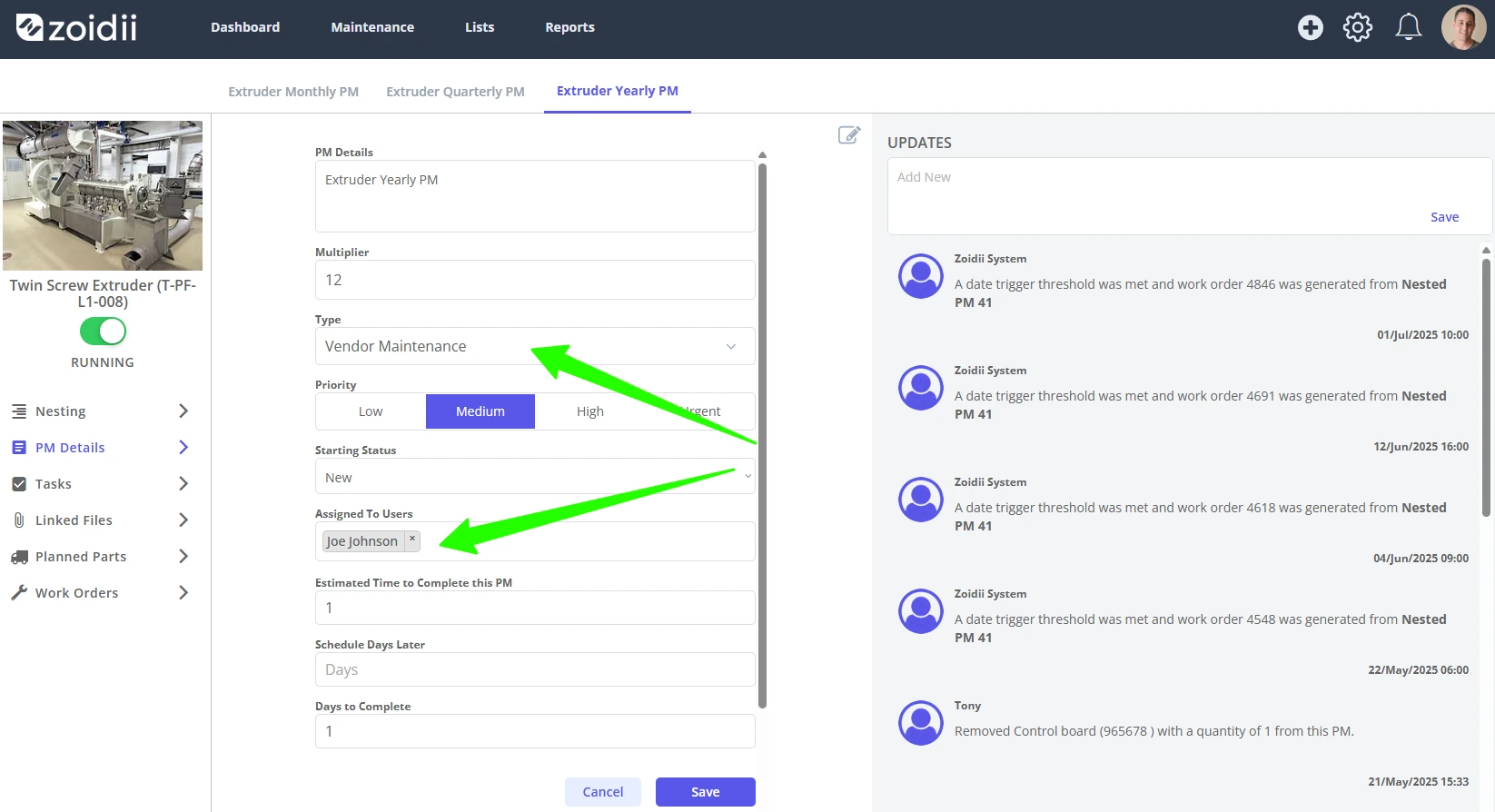The height and width of the screenshot is (812, 1495).
Task: Remove Joe Johnson from assigned users
Action: click(x=412, y=540)
